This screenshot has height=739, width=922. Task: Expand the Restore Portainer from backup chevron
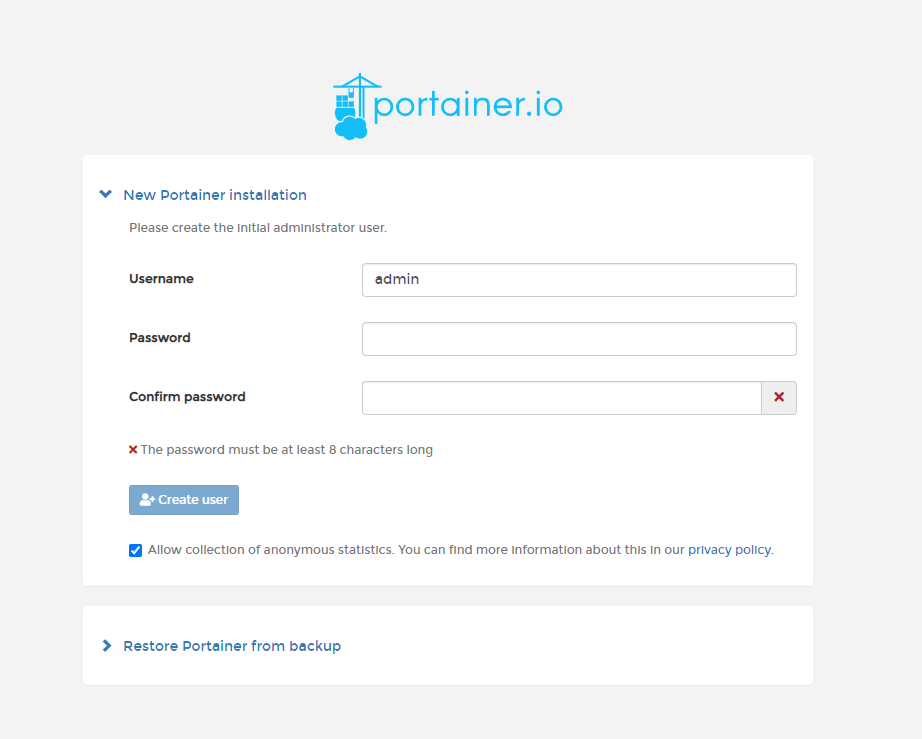coord(106,646)
